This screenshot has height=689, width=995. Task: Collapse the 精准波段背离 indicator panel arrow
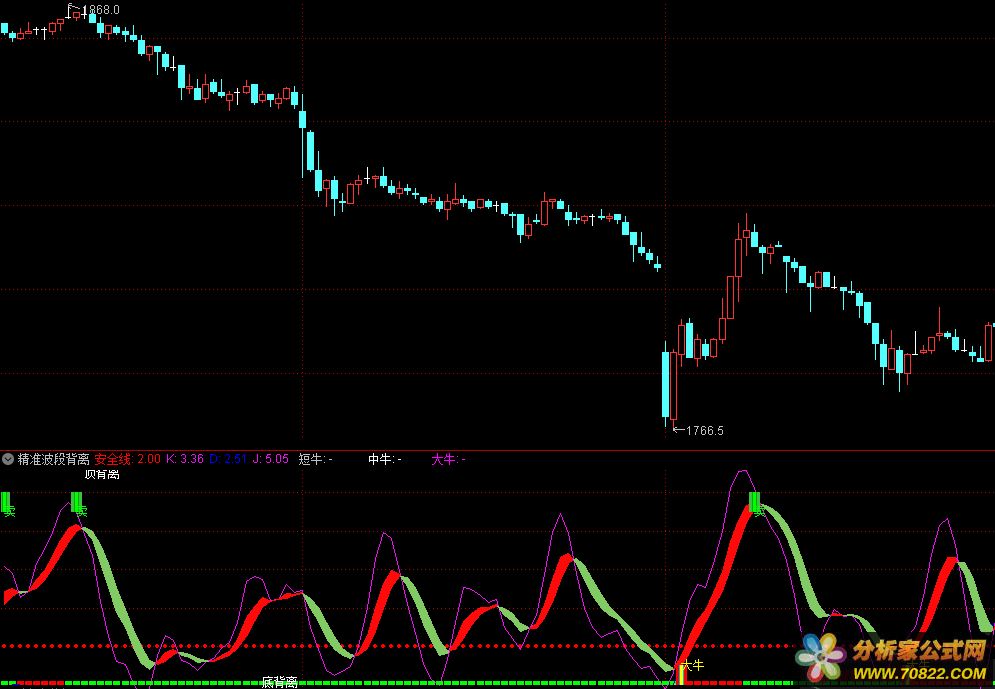(x=8, y=460)
